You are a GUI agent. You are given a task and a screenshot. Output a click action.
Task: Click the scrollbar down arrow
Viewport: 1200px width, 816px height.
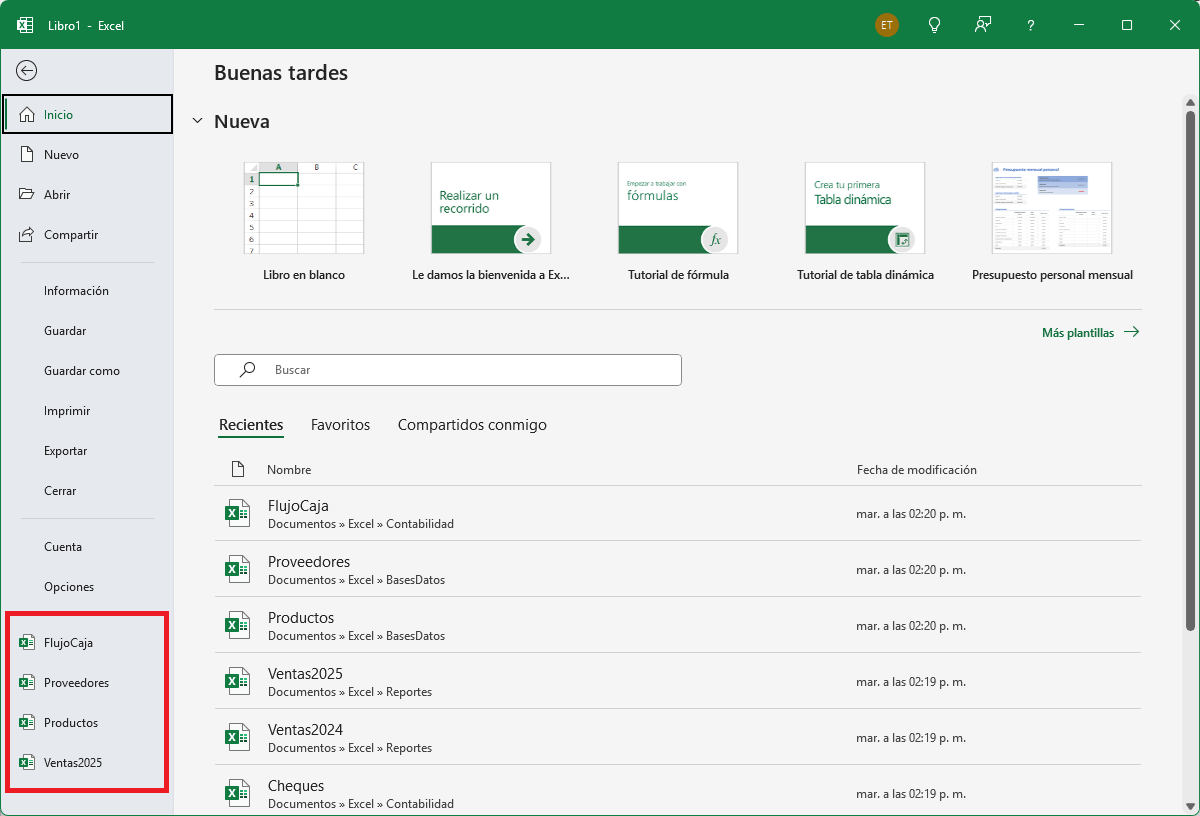pyautogui.click(x=1190, y=808)
